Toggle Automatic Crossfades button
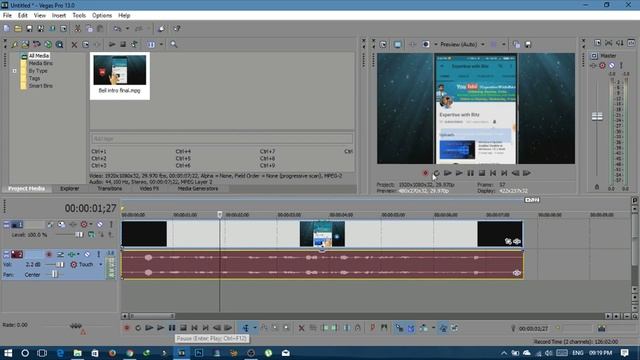Screen dimensions: 640x360 tap(411, 328)
